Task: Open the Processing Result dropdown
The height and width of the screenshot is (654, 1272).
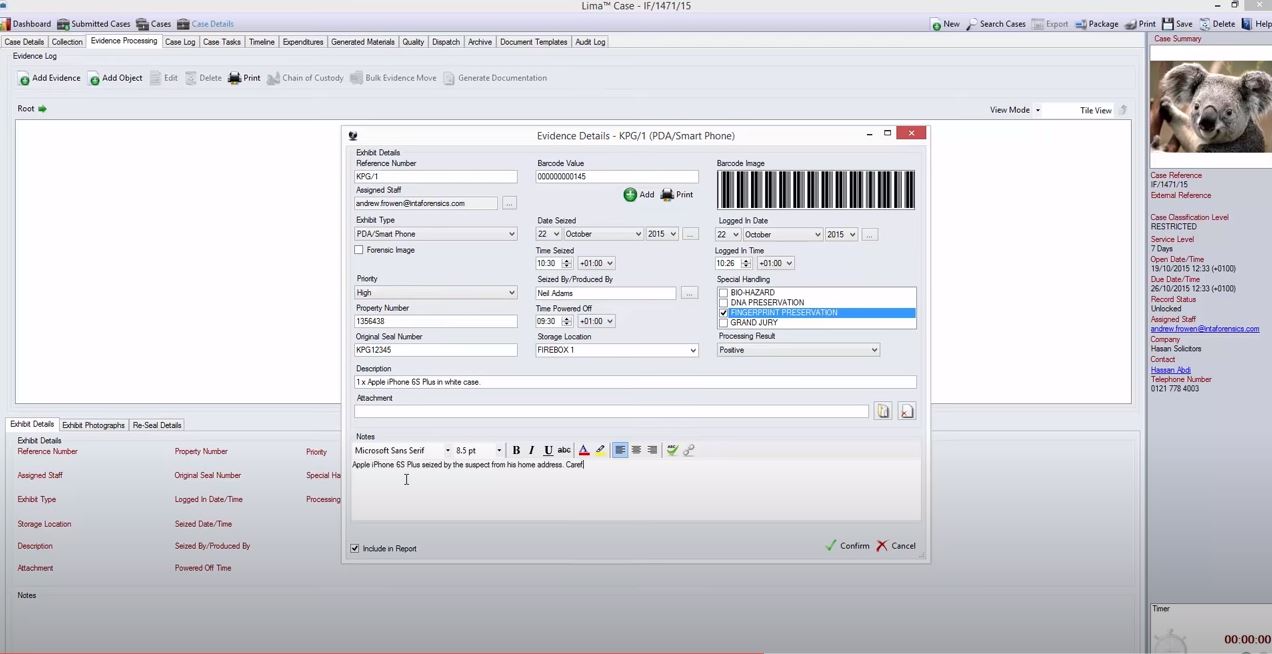Action: tap(873, 350)
